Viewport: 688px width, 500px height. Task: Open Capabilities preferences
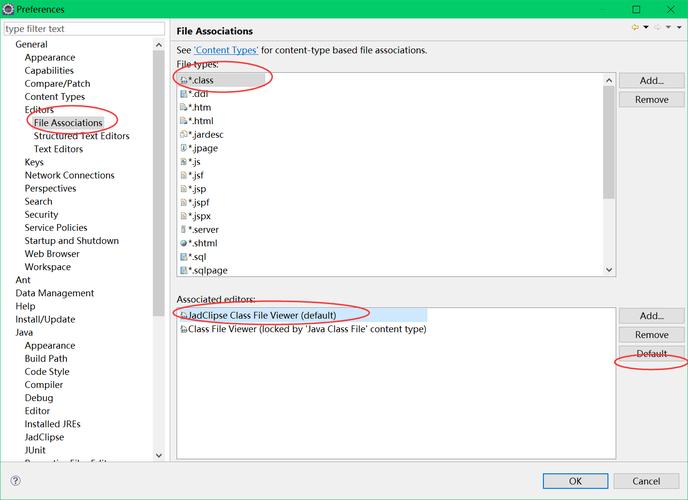coord(49,71)
